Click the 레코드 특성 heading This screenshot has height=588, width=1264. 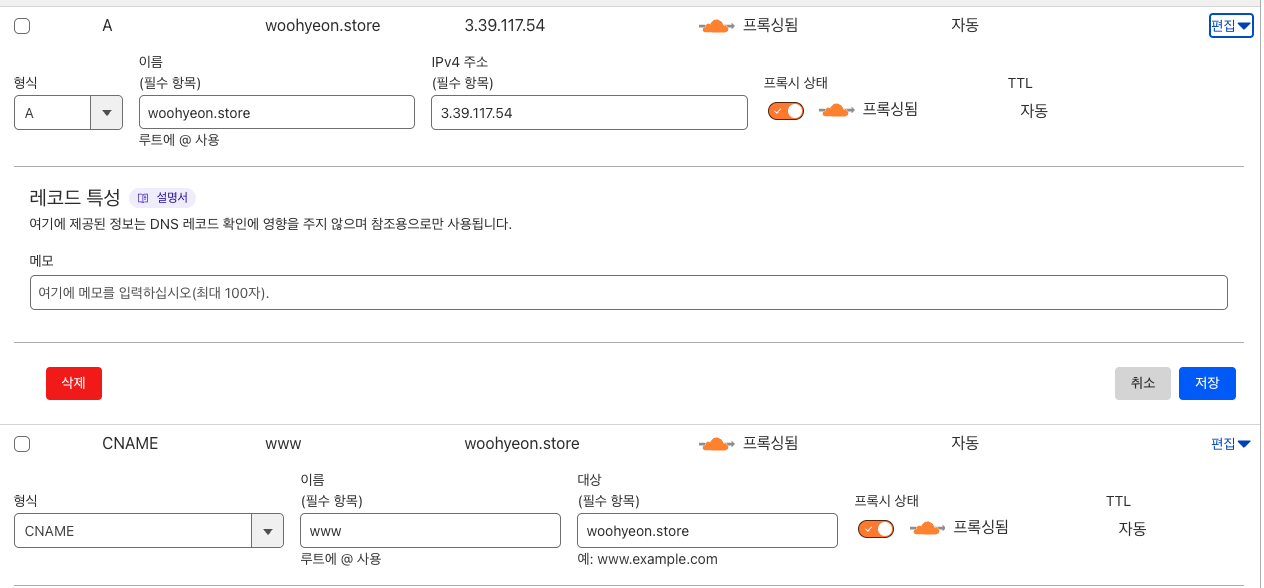pos(75,197)
